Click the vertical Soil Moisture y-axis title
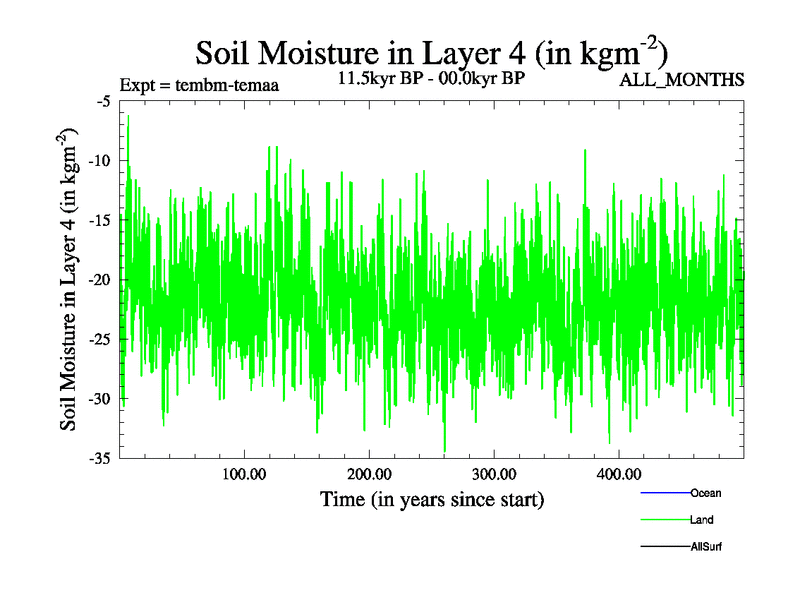800x600 pixels. tap(71, 280)
